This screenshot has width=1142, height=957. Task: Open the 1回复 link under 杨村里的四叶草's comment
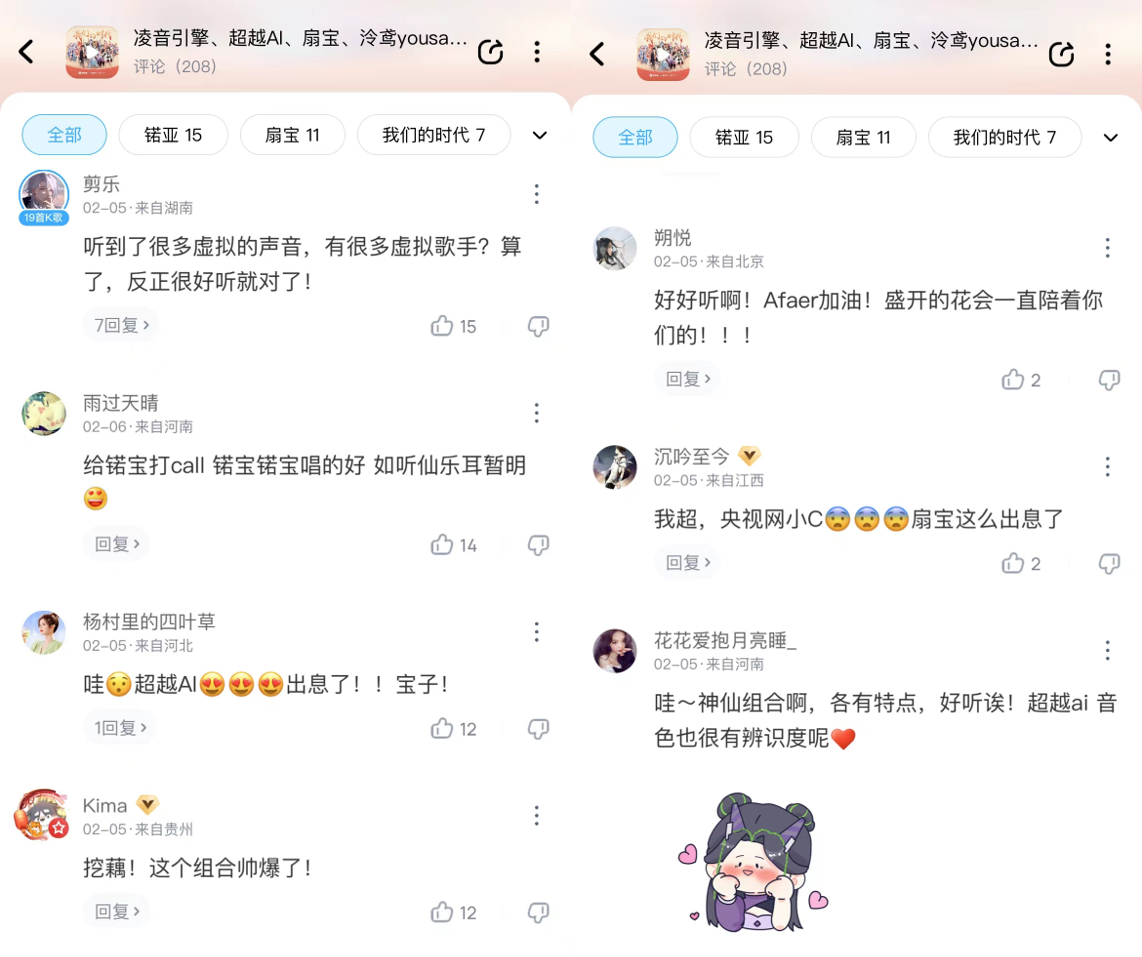120,728
